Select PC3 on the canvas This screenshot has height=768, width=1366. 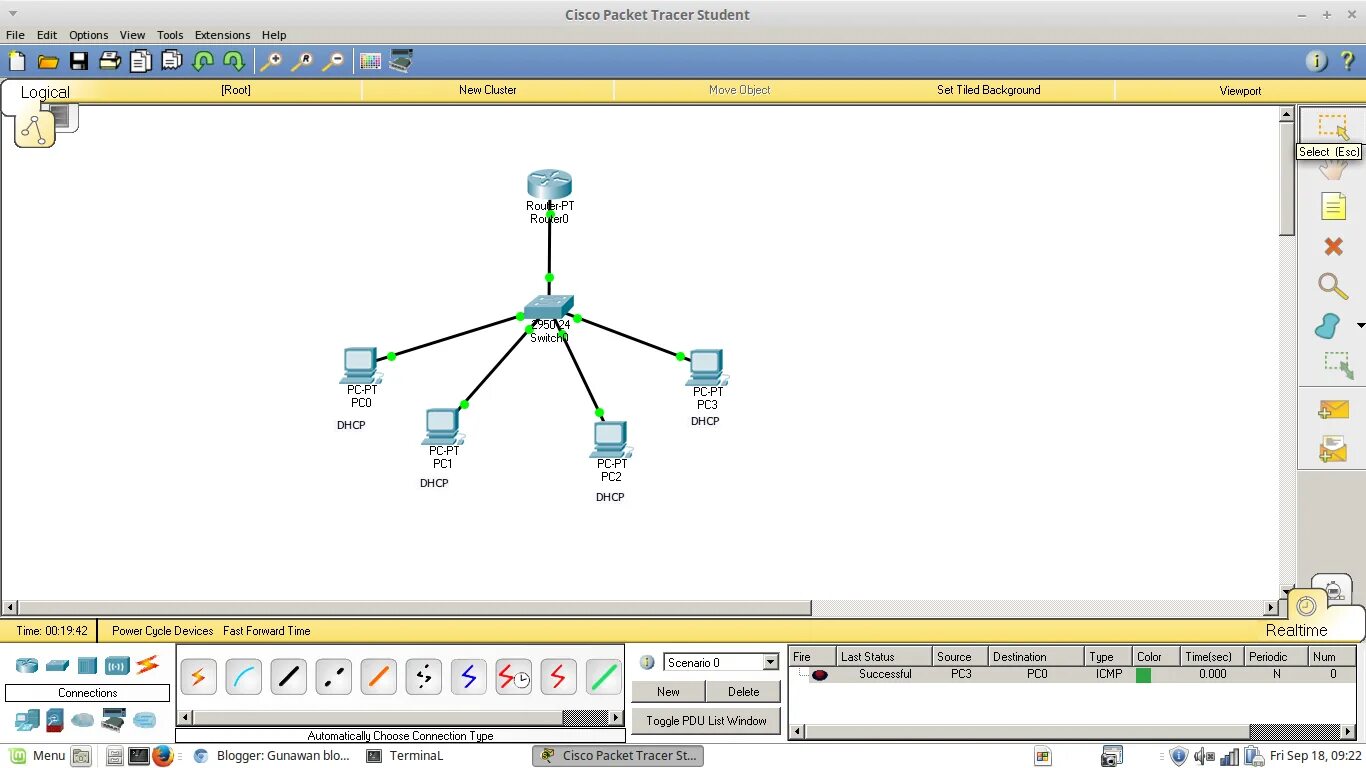707,367
